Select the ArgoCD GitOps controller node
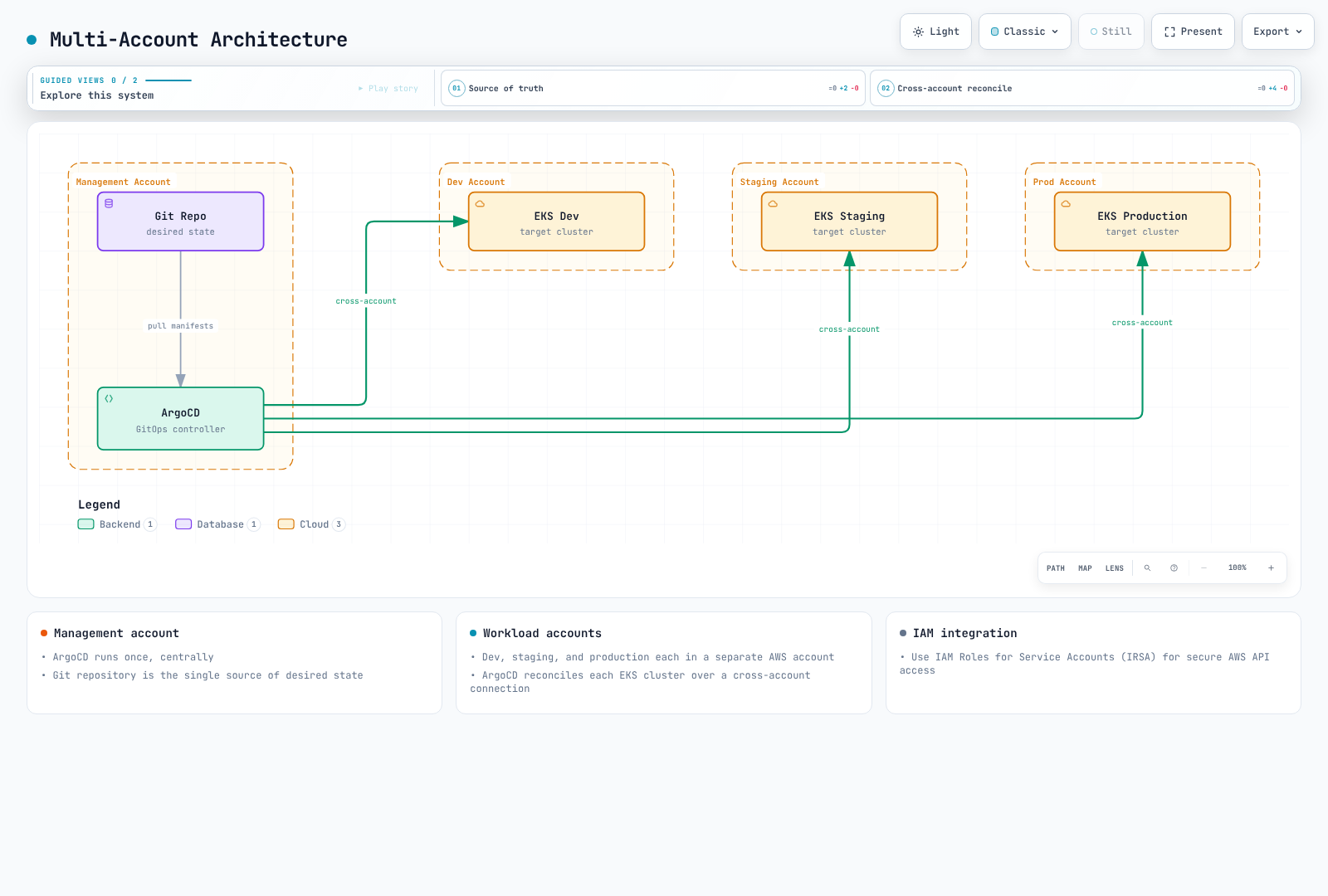The image size is (1328, 896). (181, 419)
